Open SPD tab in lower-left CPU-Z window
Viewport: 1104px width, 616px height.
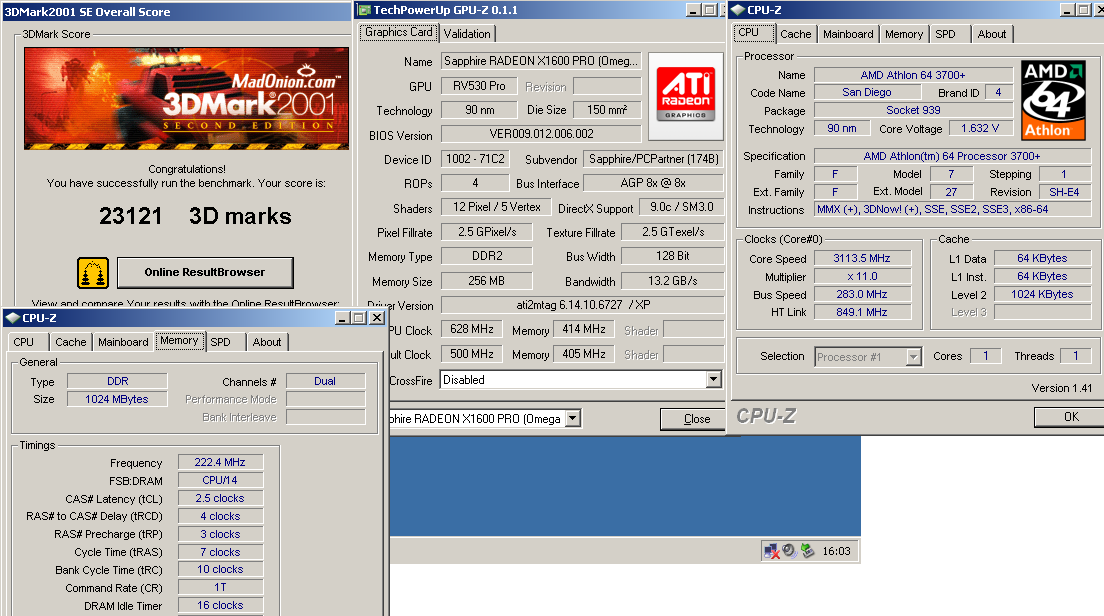(x=224, y=342)
